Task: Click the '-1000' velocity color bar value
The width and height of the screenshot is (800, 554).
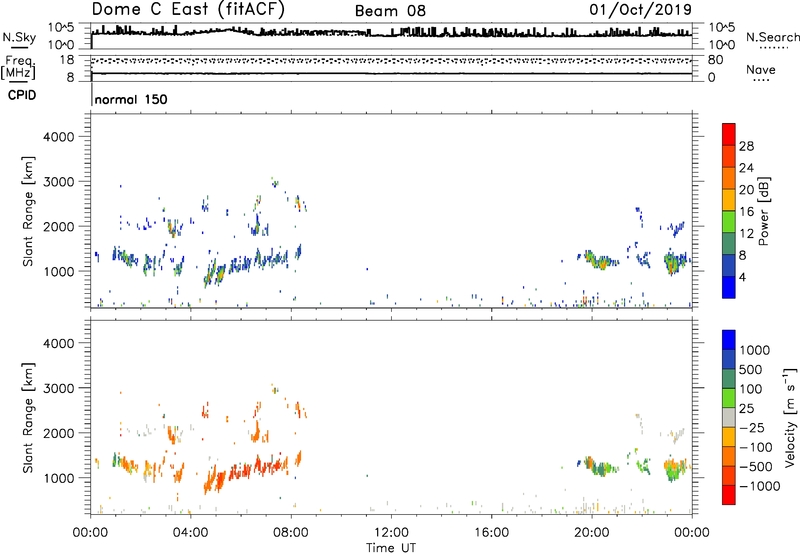Action: (x=760, y=486)
